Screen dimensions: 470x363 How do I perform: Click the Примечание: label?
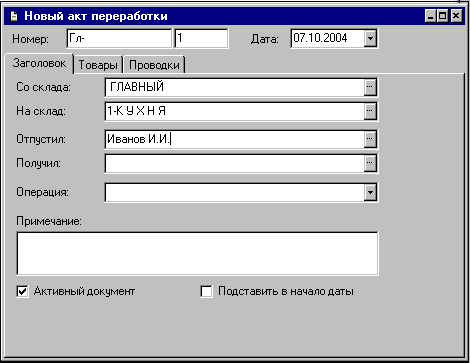49,221
